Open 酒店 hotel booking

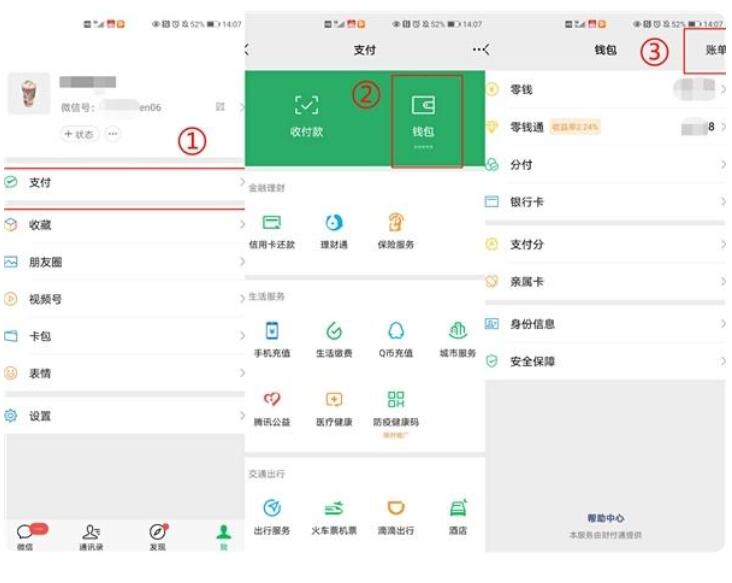[x=458, y=517]
